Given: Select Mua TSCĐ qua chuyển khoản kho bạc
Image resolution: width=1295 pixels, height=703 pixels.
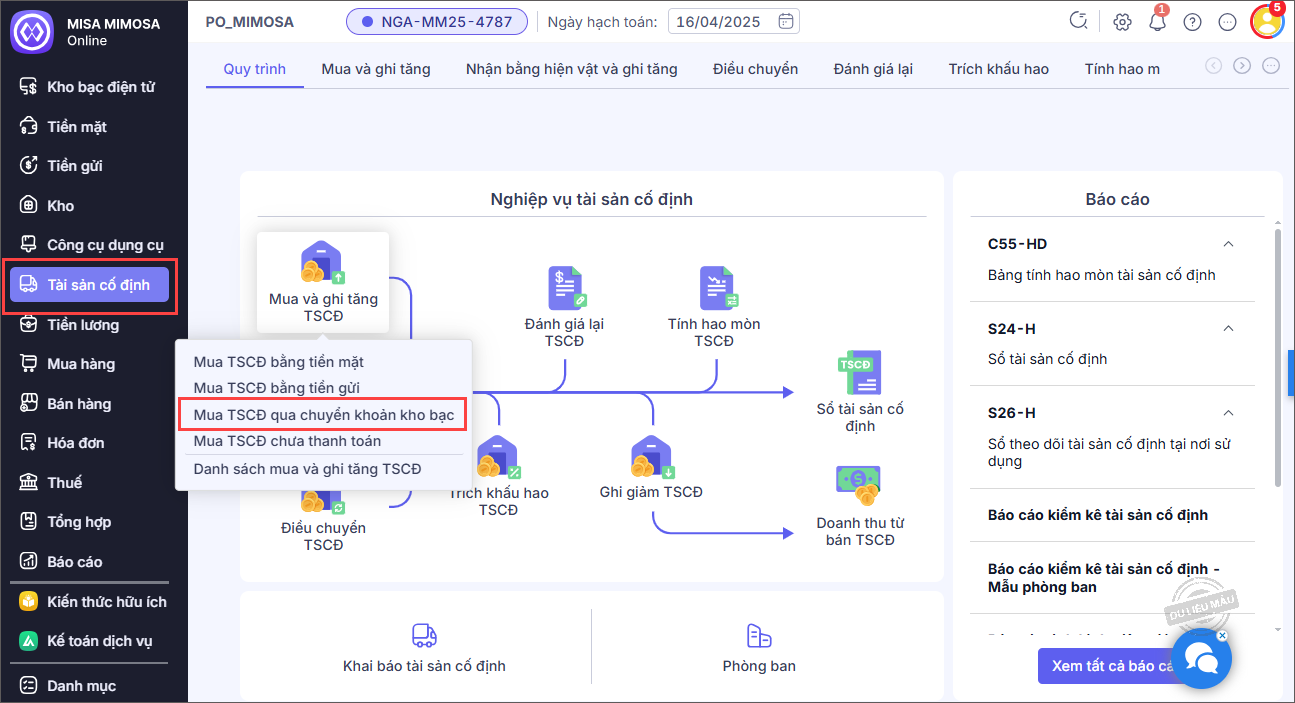Looking at the screenshot, I should [x=322, y=414].
